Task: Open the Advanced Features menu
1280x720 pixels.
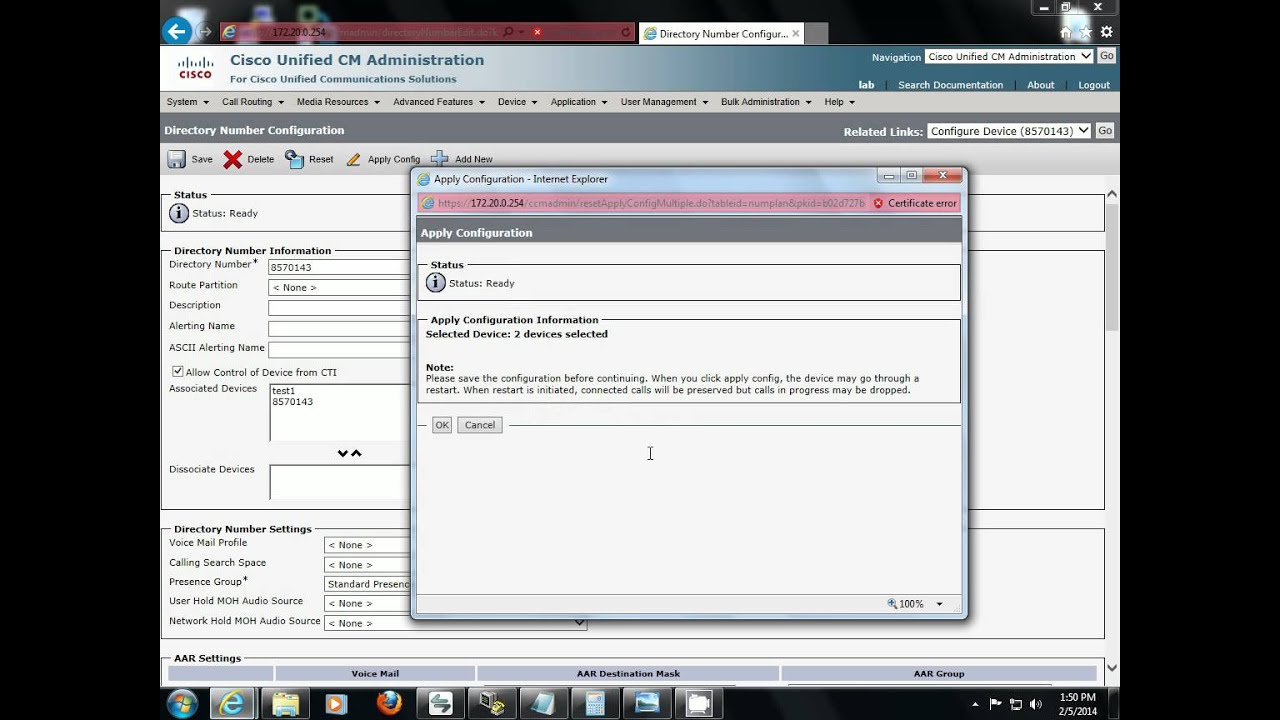Action: 439,102
